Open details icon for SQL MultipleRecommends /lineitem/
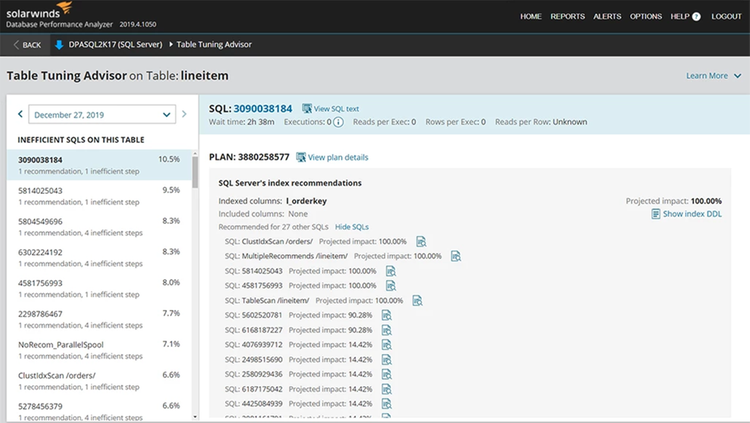The height and width of the screenshot is (423, 750). click(456, 256)
